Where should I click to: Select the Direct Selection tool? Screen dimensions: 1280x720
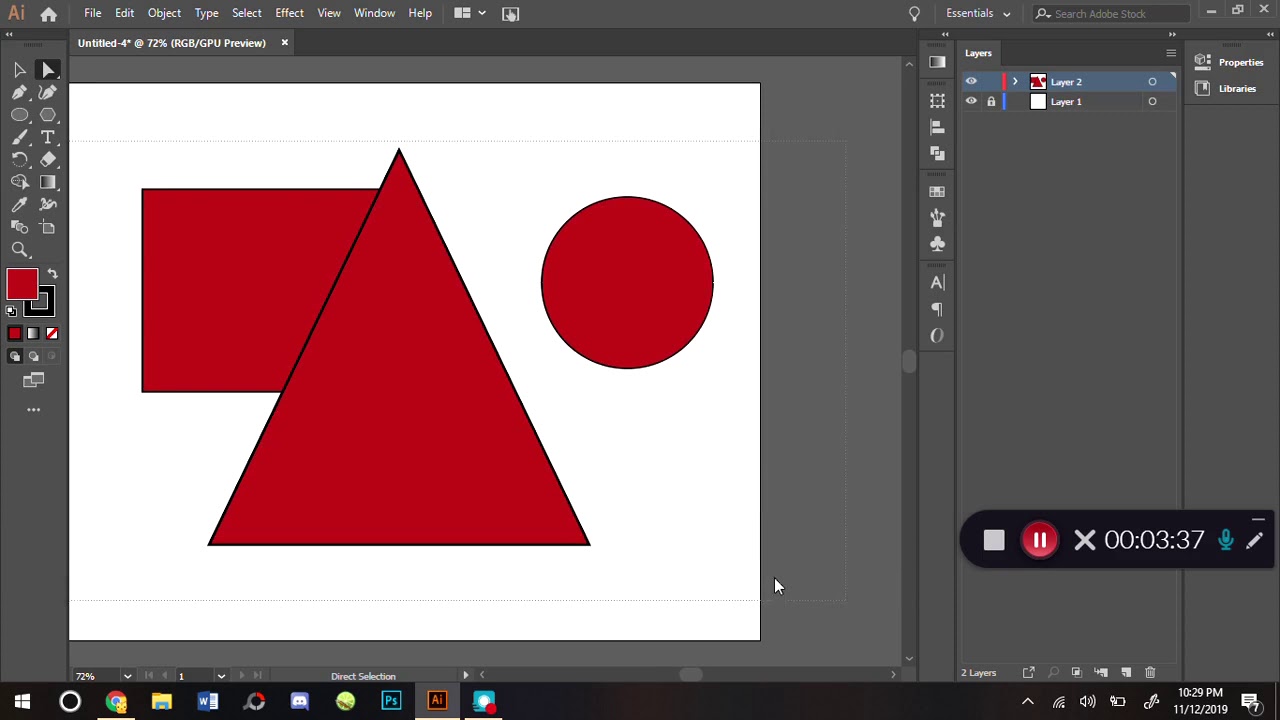tap(47, 69)
